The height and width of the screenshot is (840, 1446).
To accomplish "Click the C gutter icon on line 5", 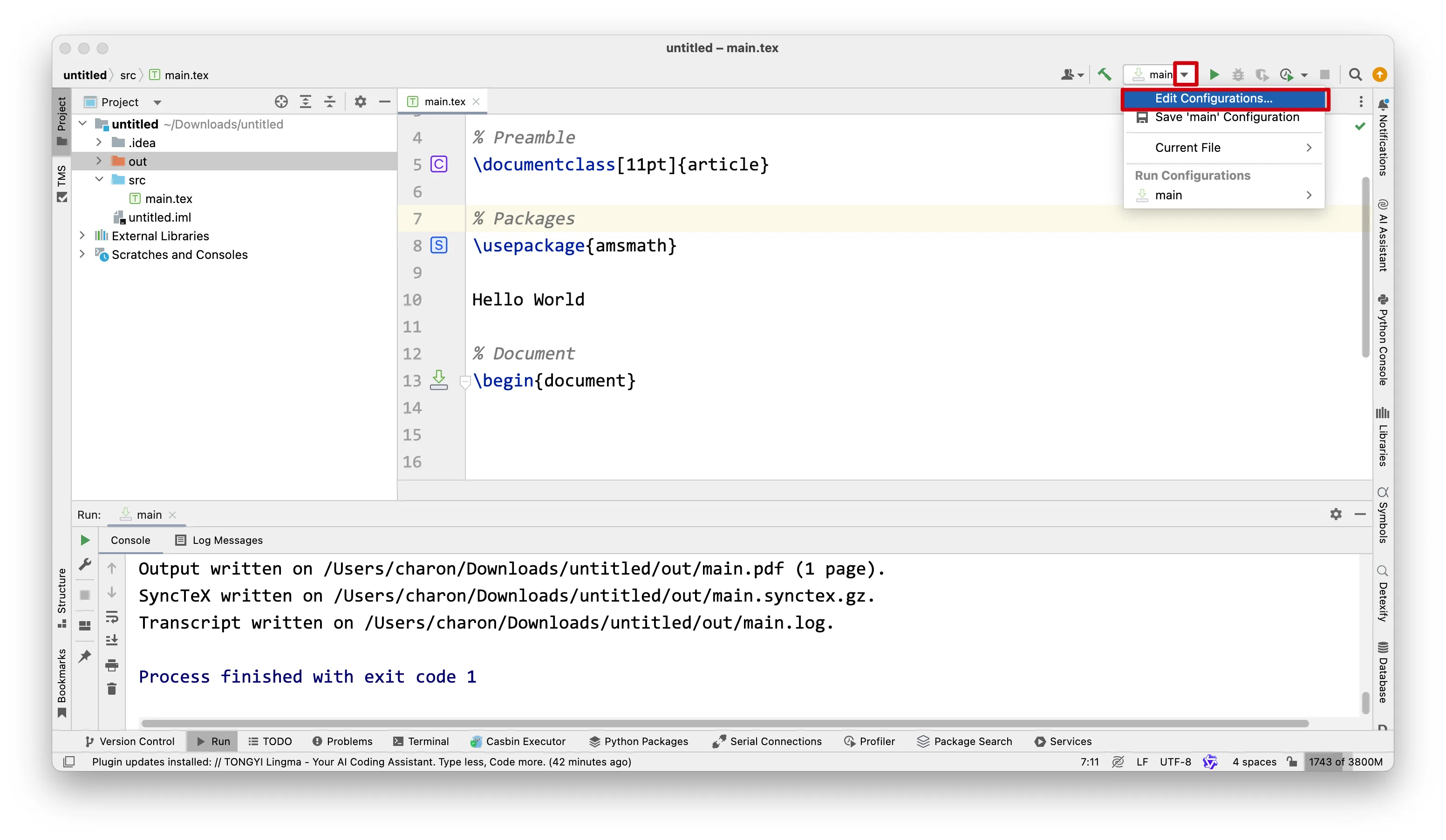I will click(438, 164).
